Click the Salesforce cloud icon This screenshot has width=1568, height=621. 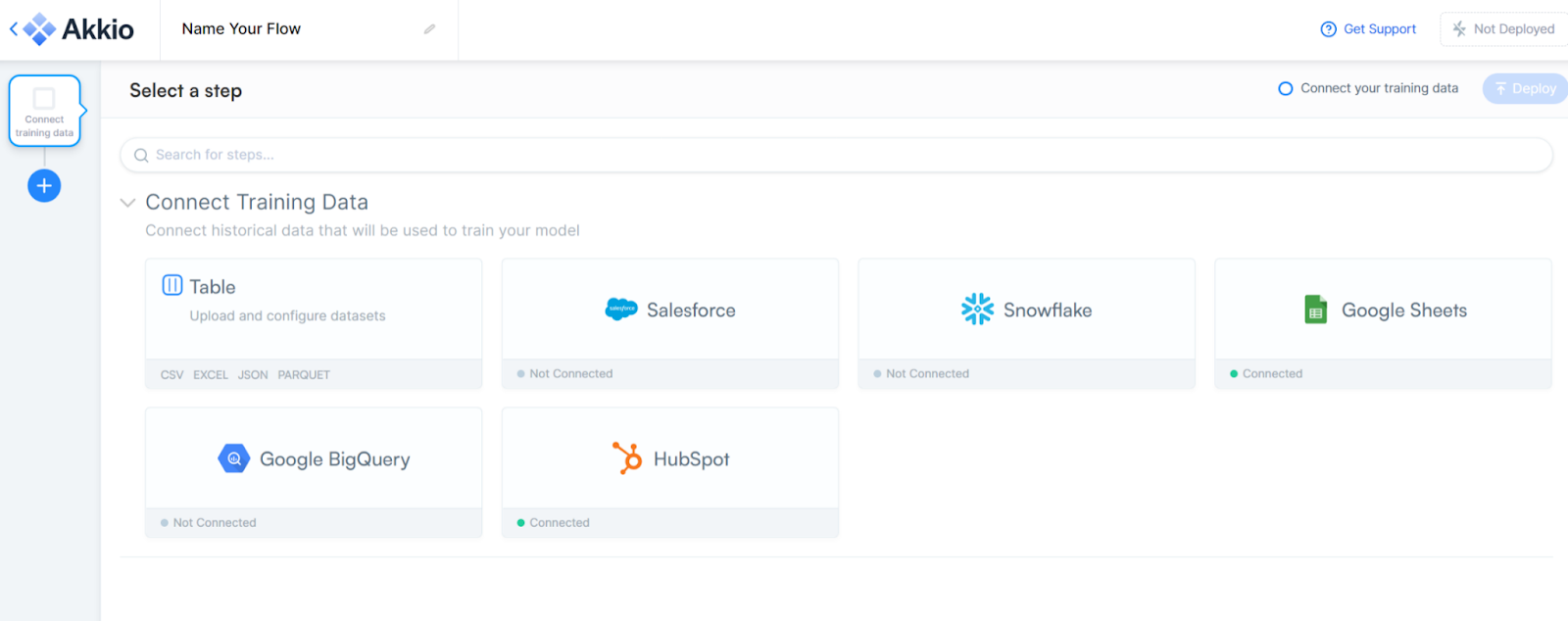pos(621,310)
